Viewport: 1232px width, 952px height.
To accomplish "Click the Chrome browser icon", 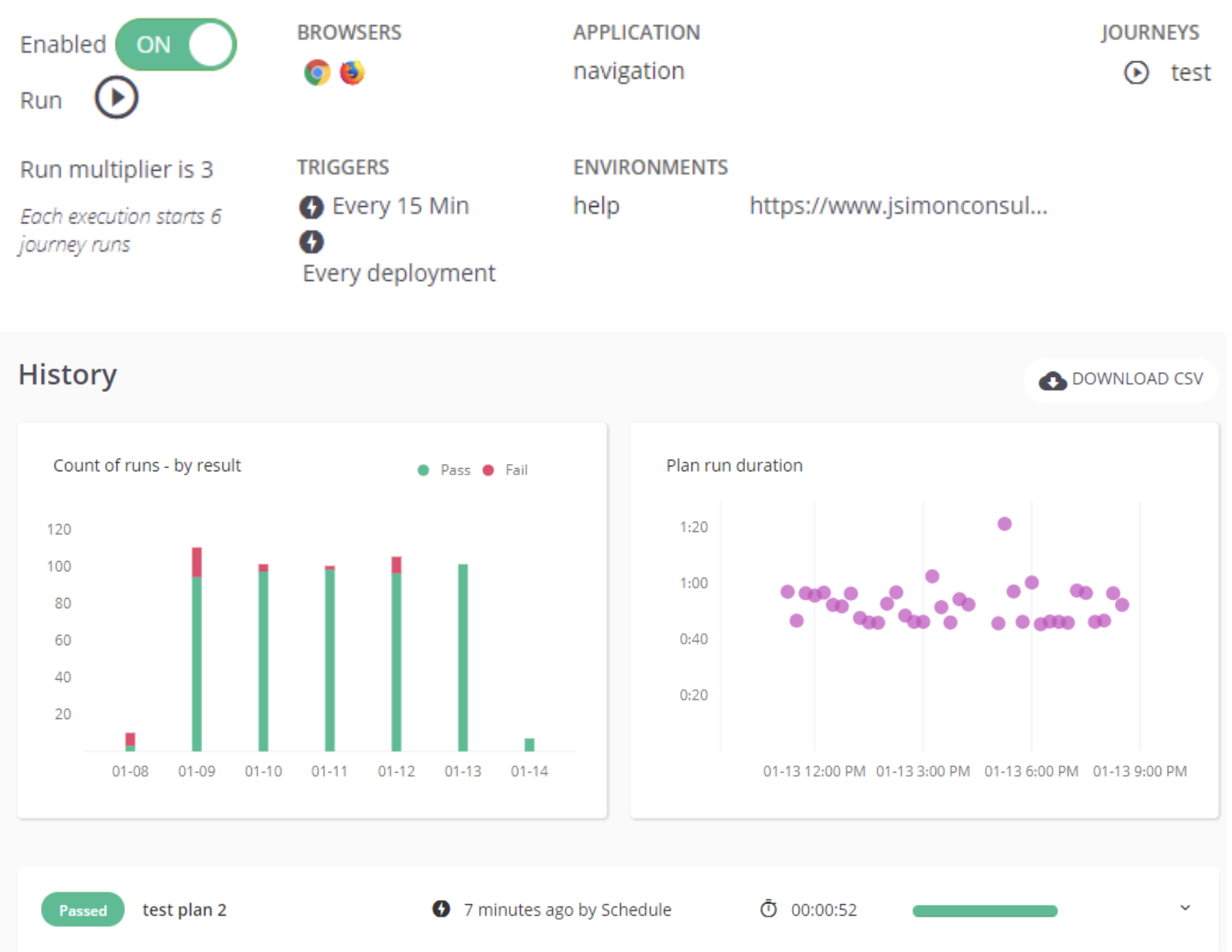I will 317,72.
